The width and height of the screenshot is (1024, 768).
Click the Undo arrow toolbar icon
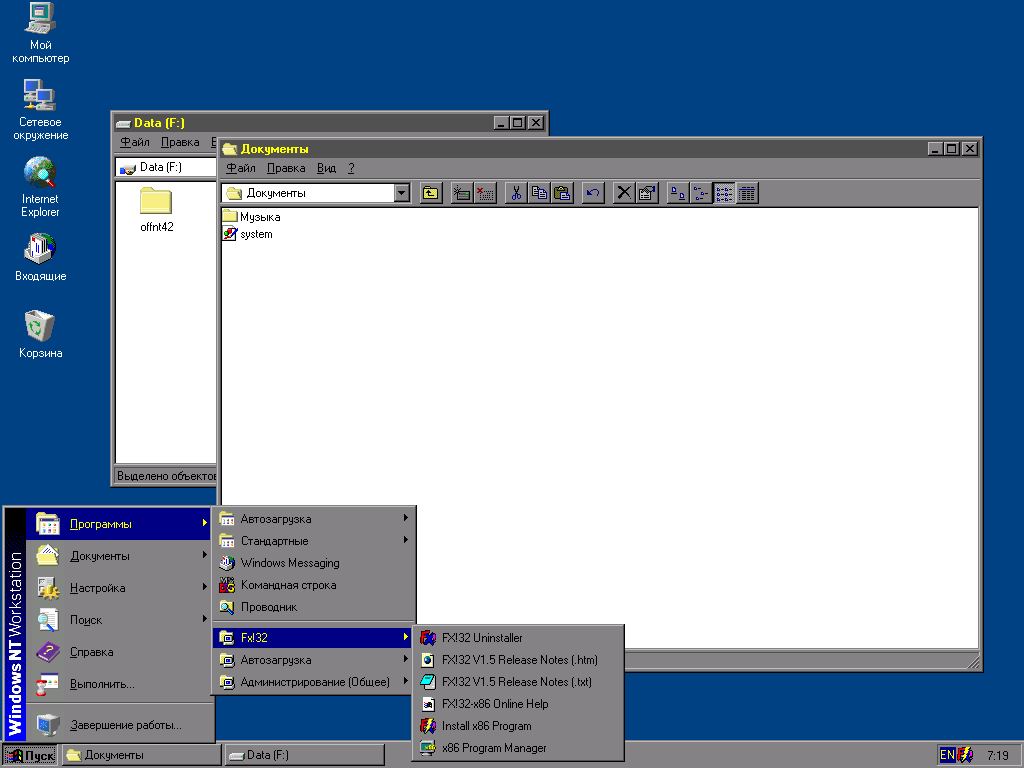point(593,193)
